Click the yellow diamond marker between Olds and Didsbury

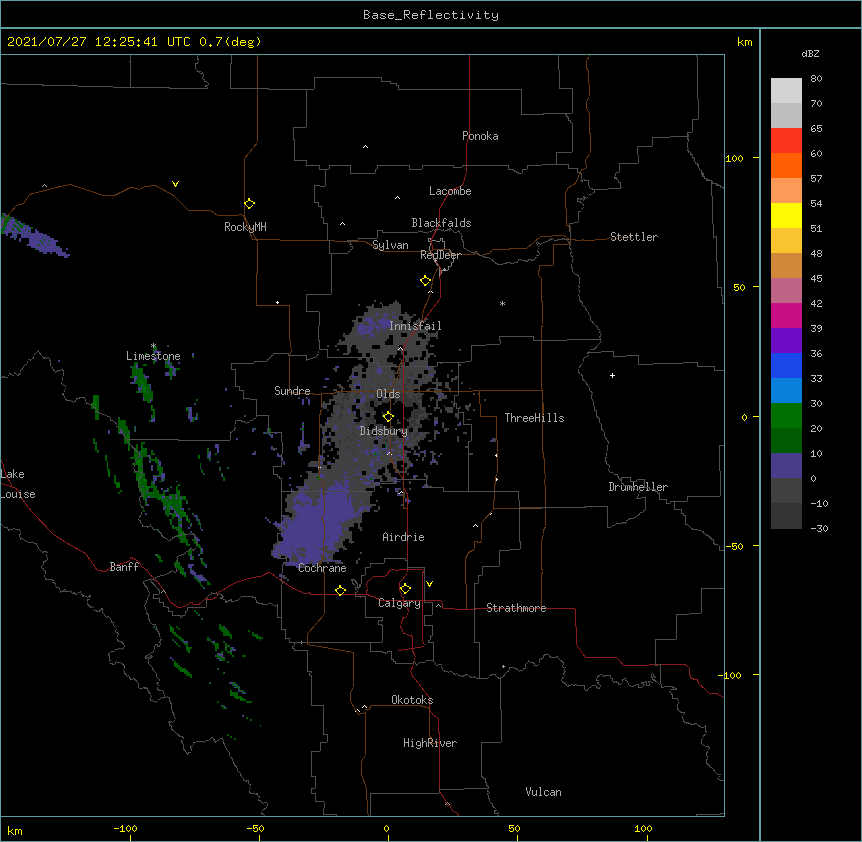pyautogui.click(x=388, y=416)
